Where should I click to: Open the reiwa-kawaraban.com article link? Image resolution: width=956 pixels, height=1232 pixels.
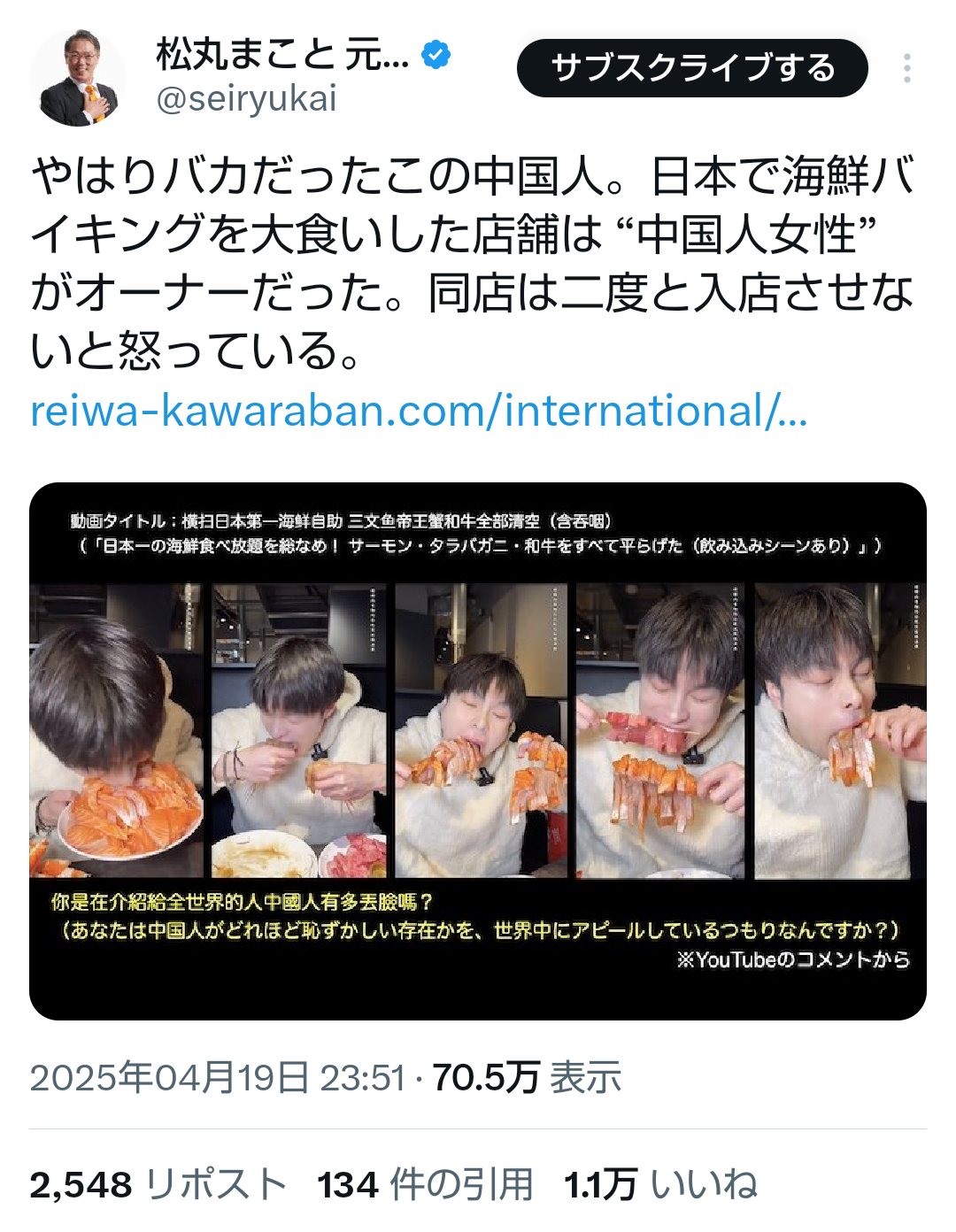tap(419, 411)
